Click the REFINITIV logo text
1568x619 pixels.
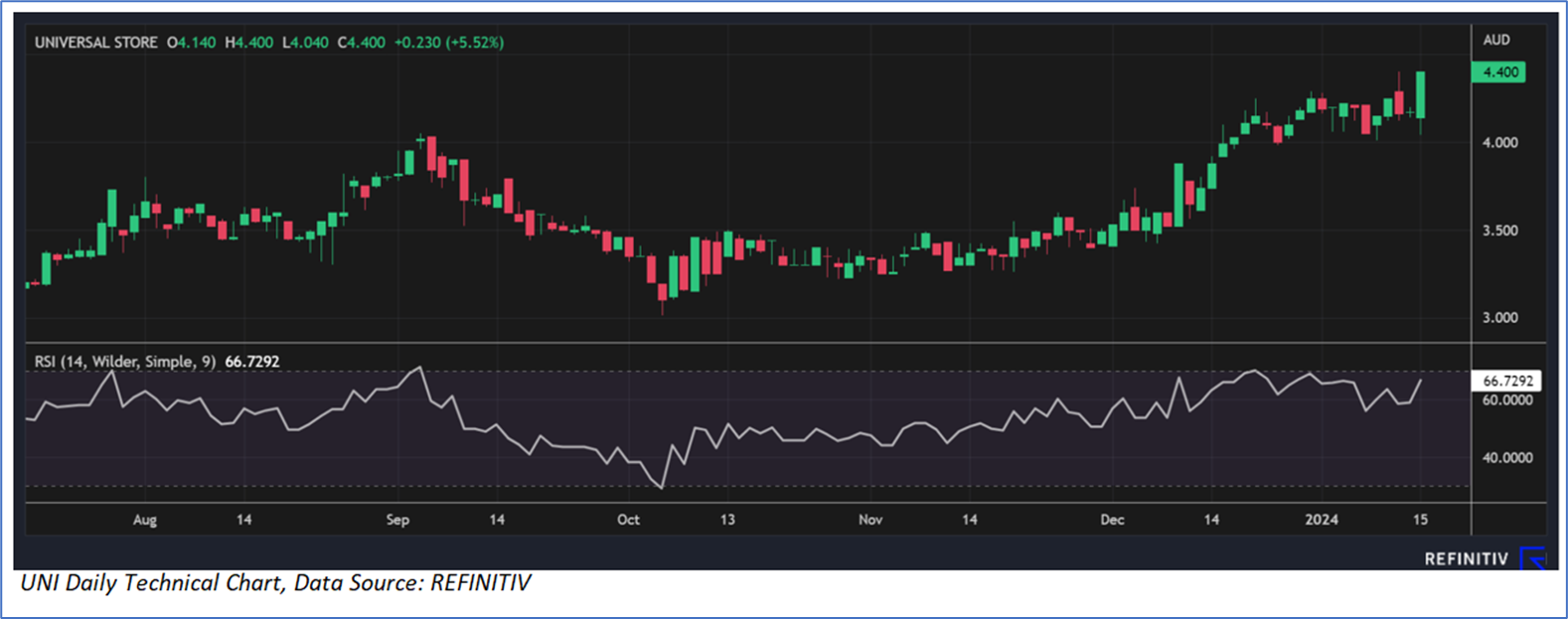(x=1467, y=559)
